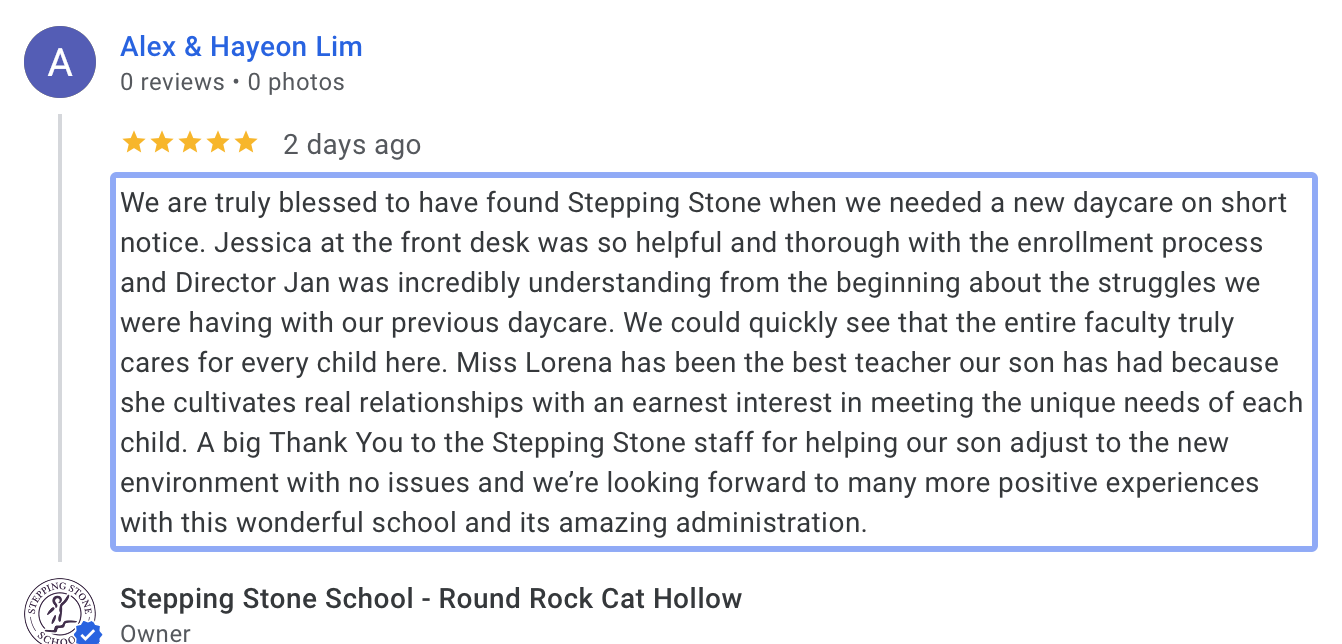This screenshot has width=1342, height=644.
Task: Click the blue verified badge on the logo
Action: coord(89,634)
